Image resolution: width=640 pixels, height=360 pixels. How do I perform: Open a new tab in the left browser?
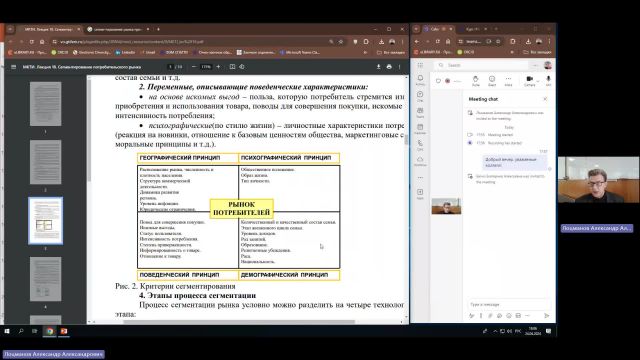[158, 29]
